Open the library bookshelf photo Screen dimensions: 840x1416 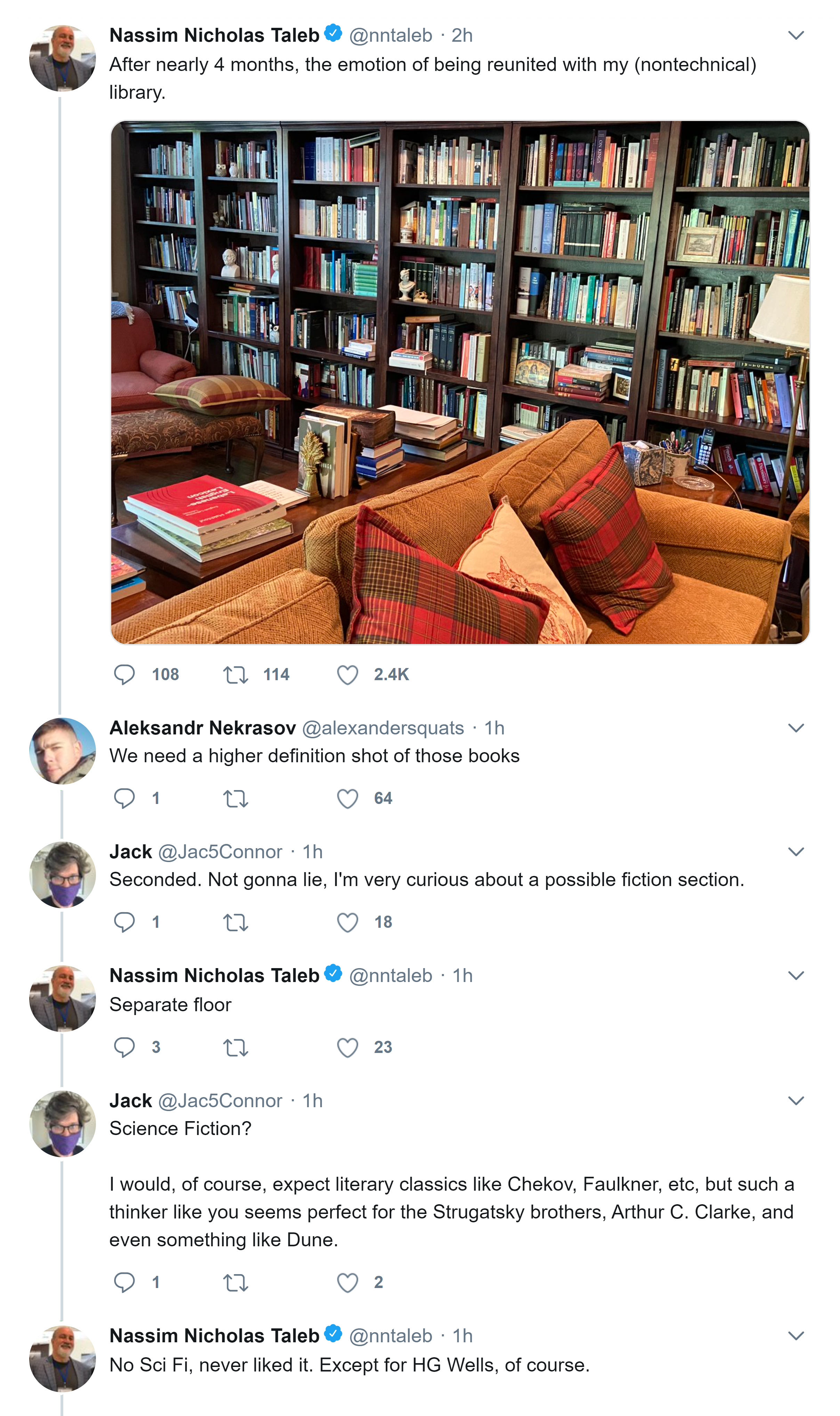click(x=460, y=382)
